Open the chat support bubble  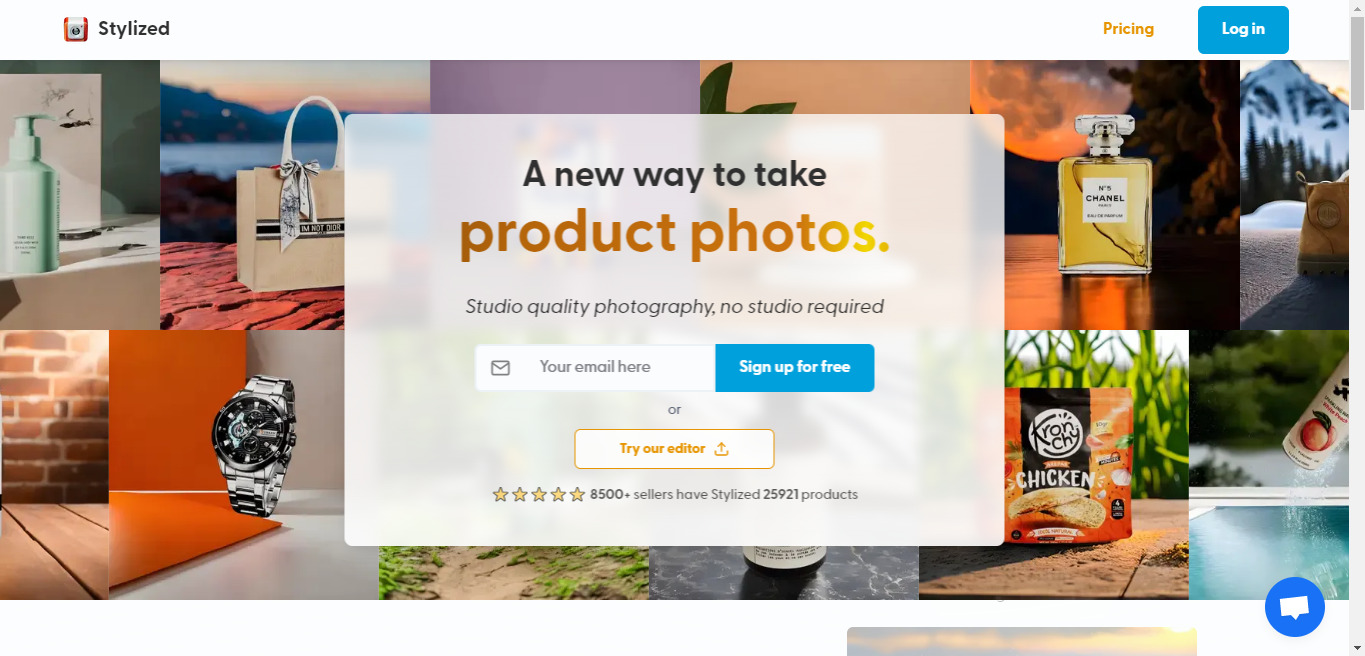point(1294,607)
